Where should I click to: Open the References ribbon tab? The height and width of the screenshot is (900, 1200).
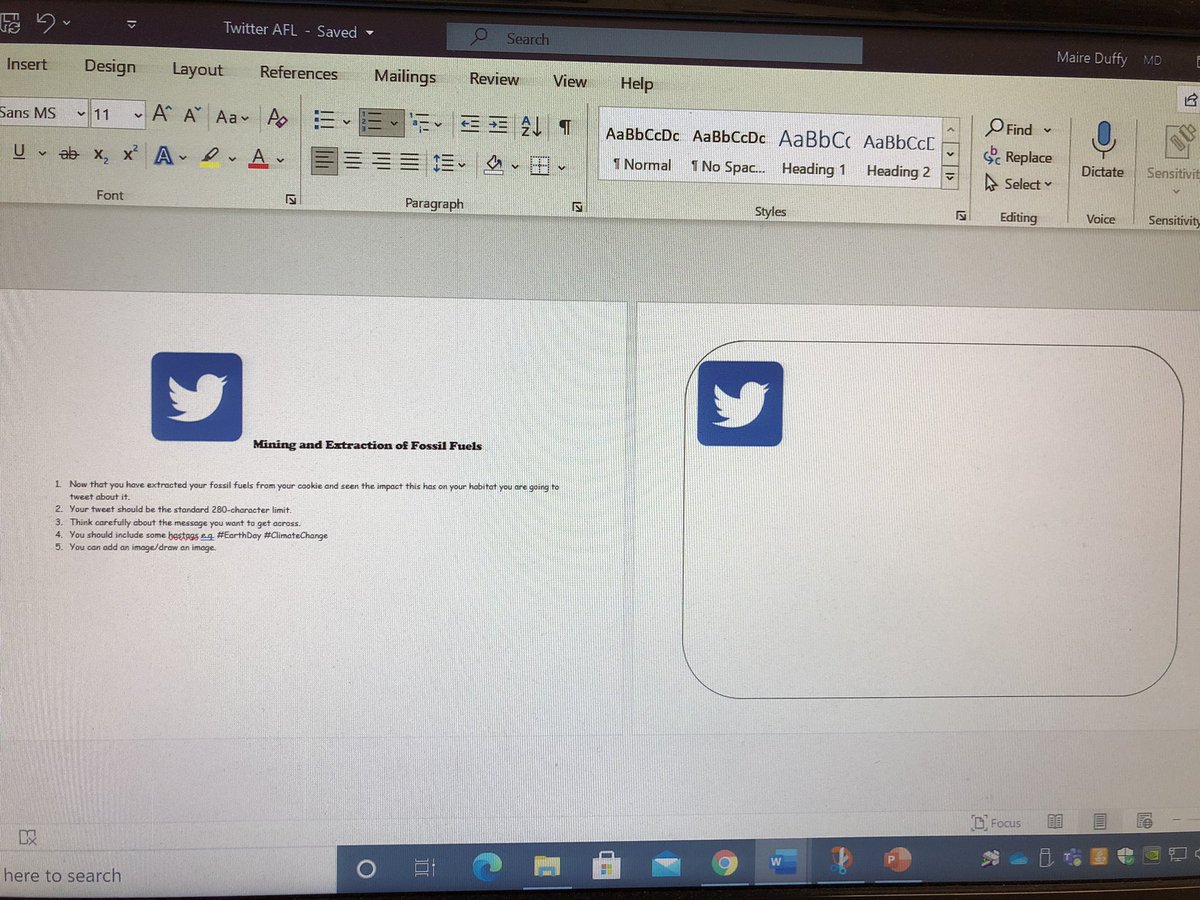[x=298, y=72]
